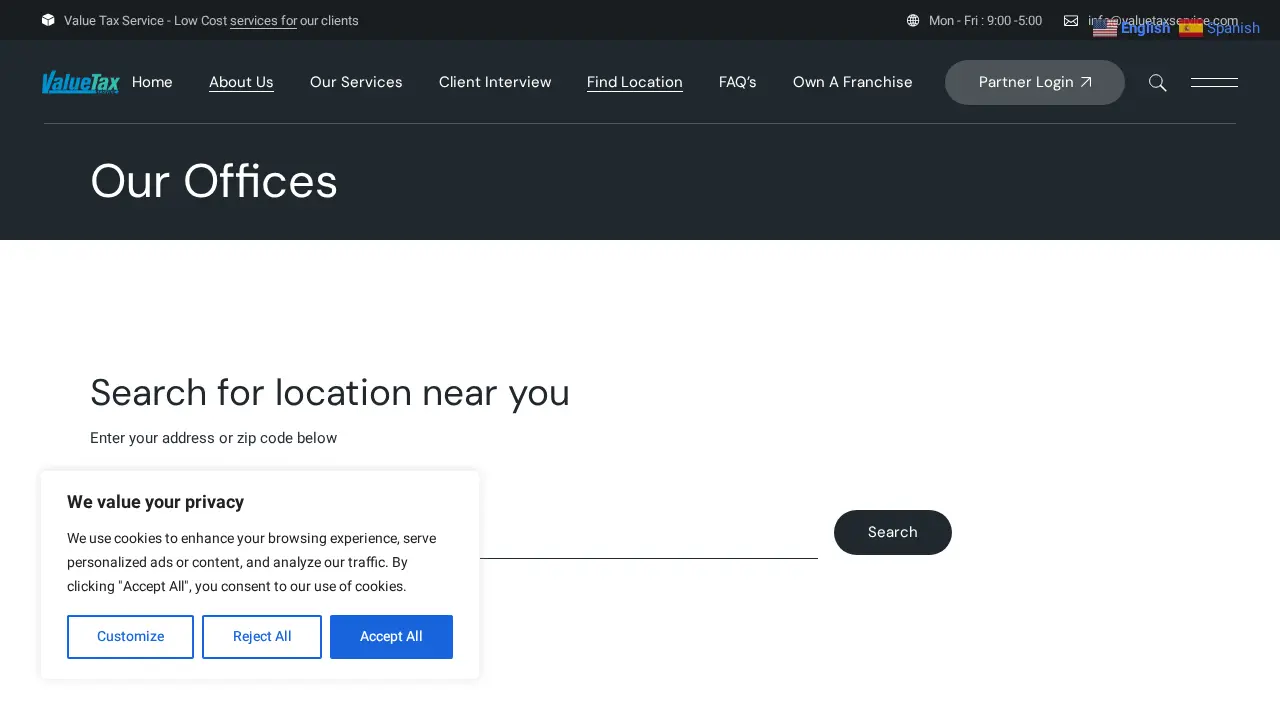Screen dimensions: 1280x720
Task: Click 'We value your privacy' heading
Action: click(155, 502)
